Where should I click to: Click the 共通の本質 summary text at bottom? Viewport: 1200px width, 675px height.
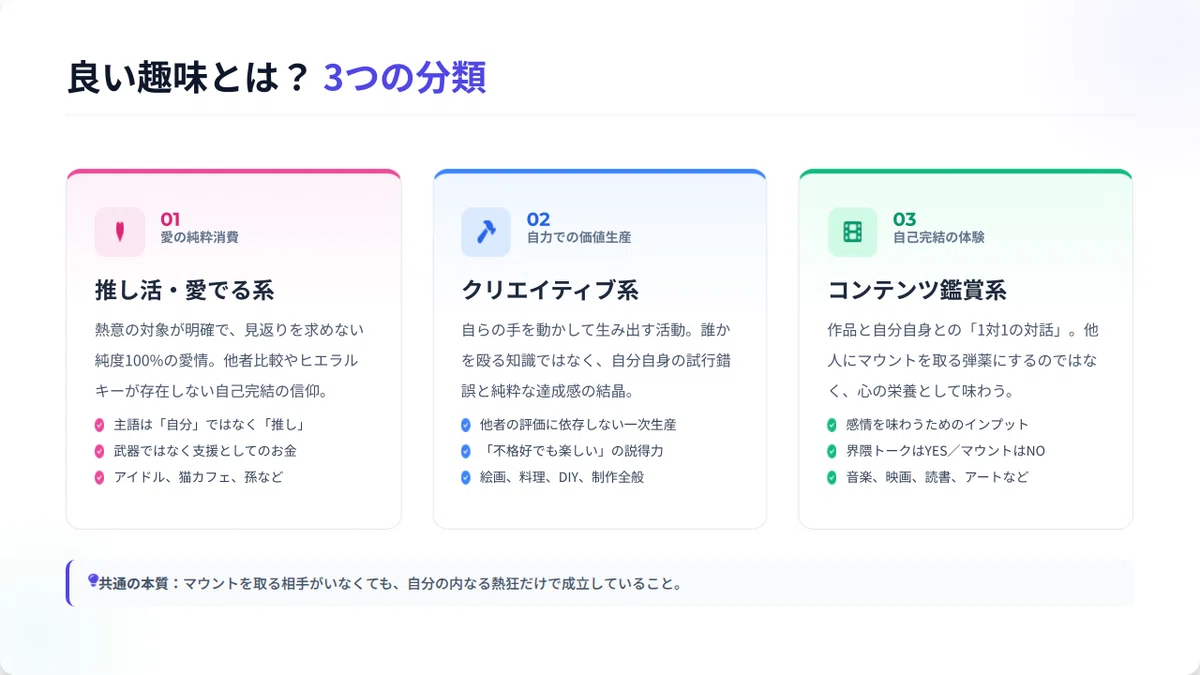coord(390,583)
